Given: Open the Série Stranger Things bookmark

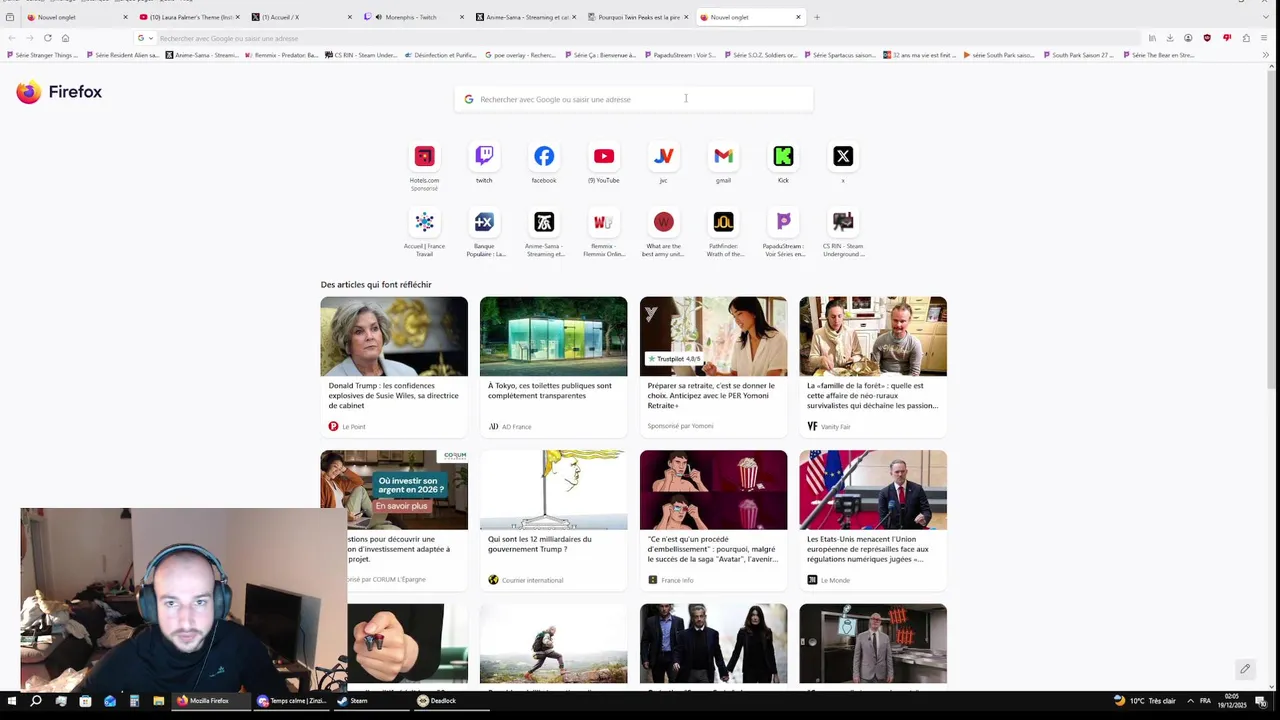Looking at the screenshot, I should click(x=43, y=55).
